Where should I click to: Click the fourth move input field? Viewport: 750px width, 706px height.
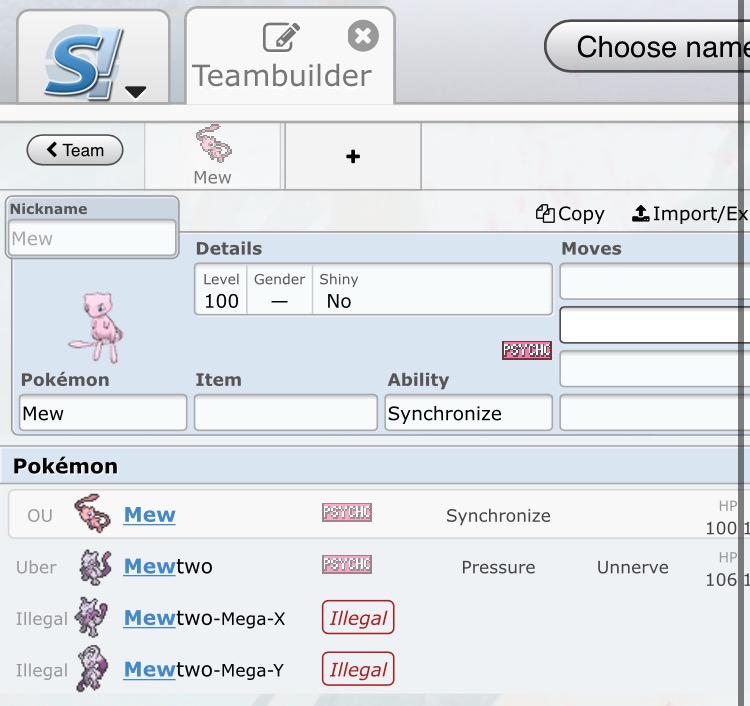pyautogui.click(x=655, y=412)
